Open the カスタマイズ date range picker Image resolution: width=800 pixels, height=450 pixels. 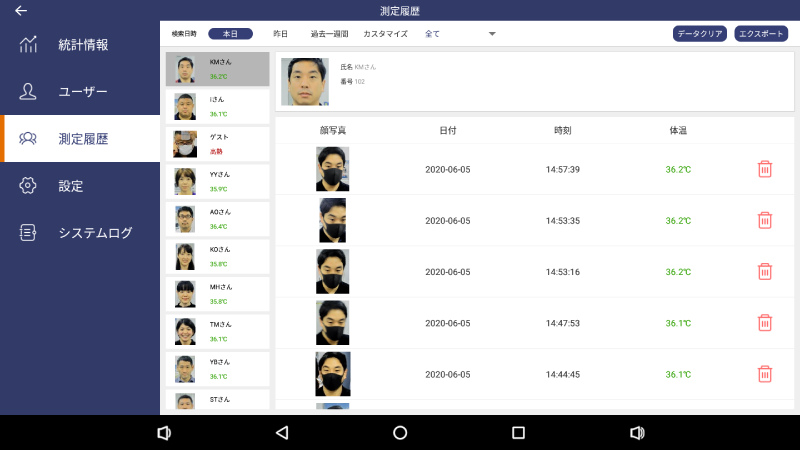(x=385, y=34)
